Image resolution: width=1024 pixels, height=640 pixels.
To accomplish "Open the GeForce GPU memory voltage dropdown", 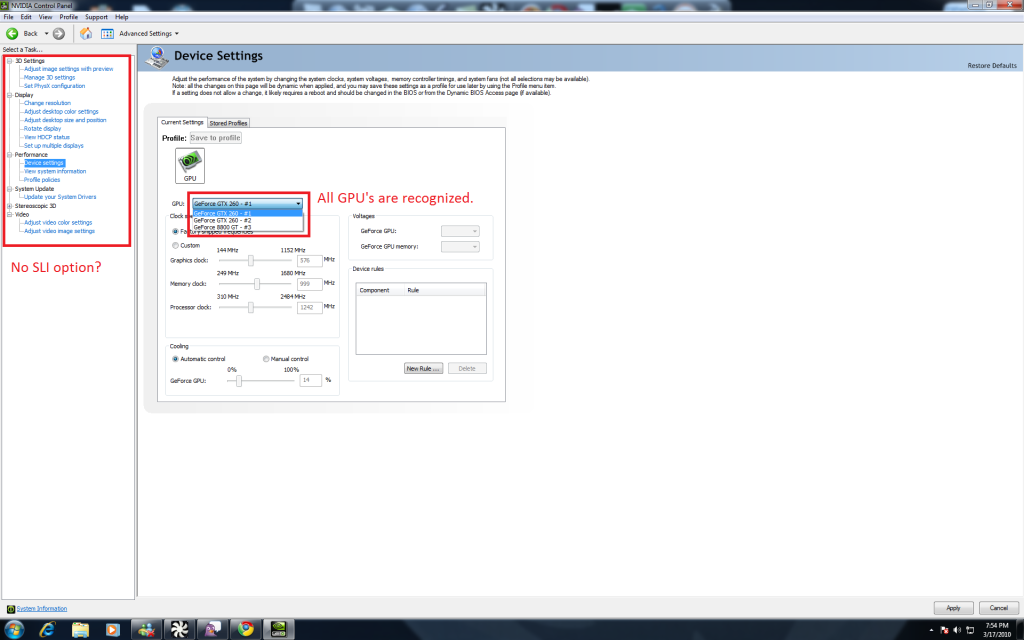I will (x=460, y=247).
